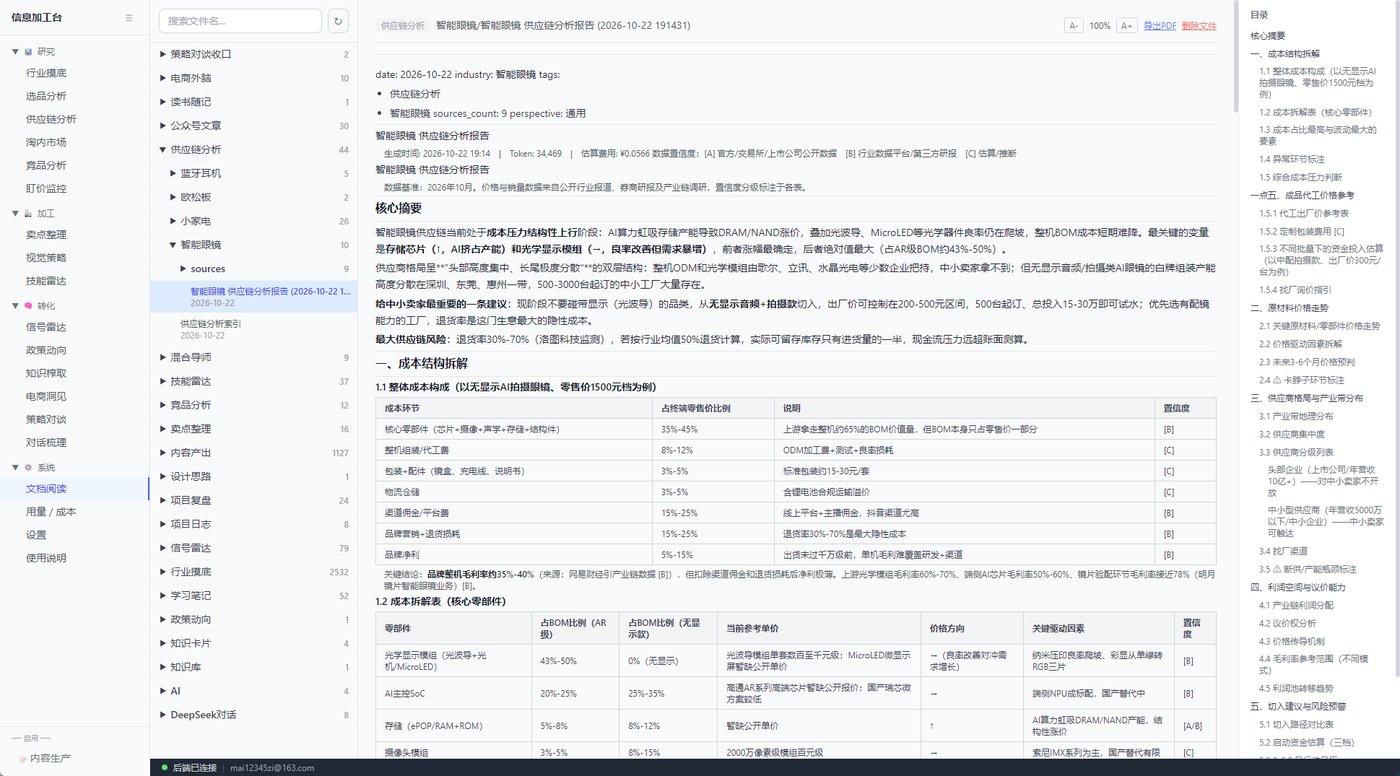Click the green backend connection status dot
The image size is (1400, 776).
tap(164, 768)
